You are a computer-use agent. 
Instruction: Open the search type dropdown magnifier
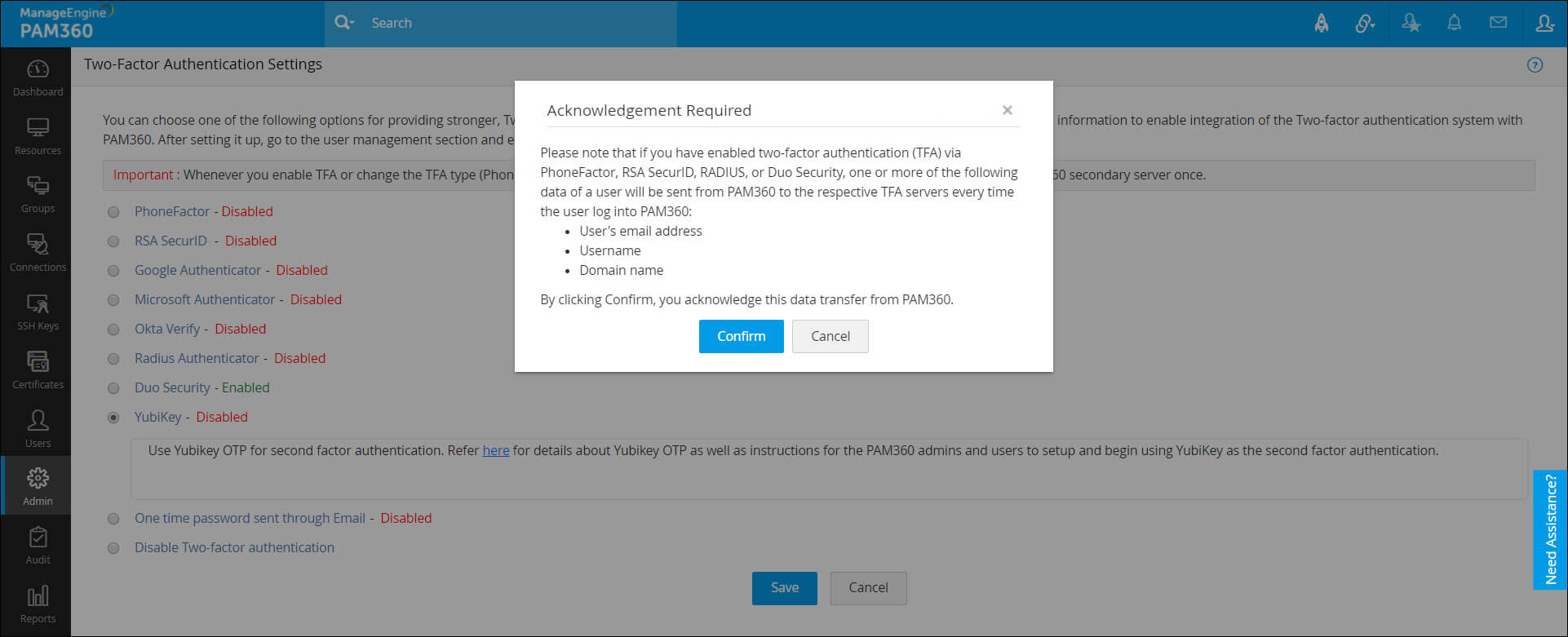click(344, 23)
